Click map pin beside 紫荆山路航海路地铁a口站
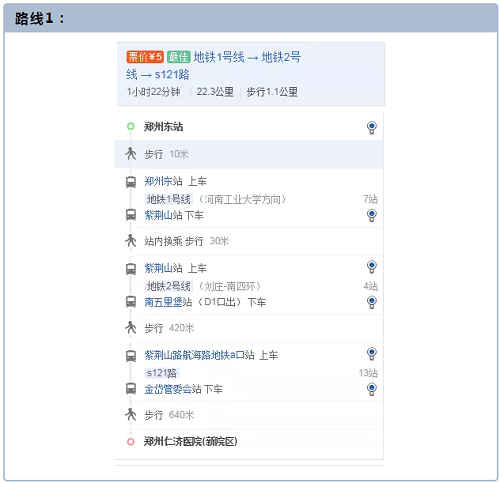500x483 pixels. 371,354
